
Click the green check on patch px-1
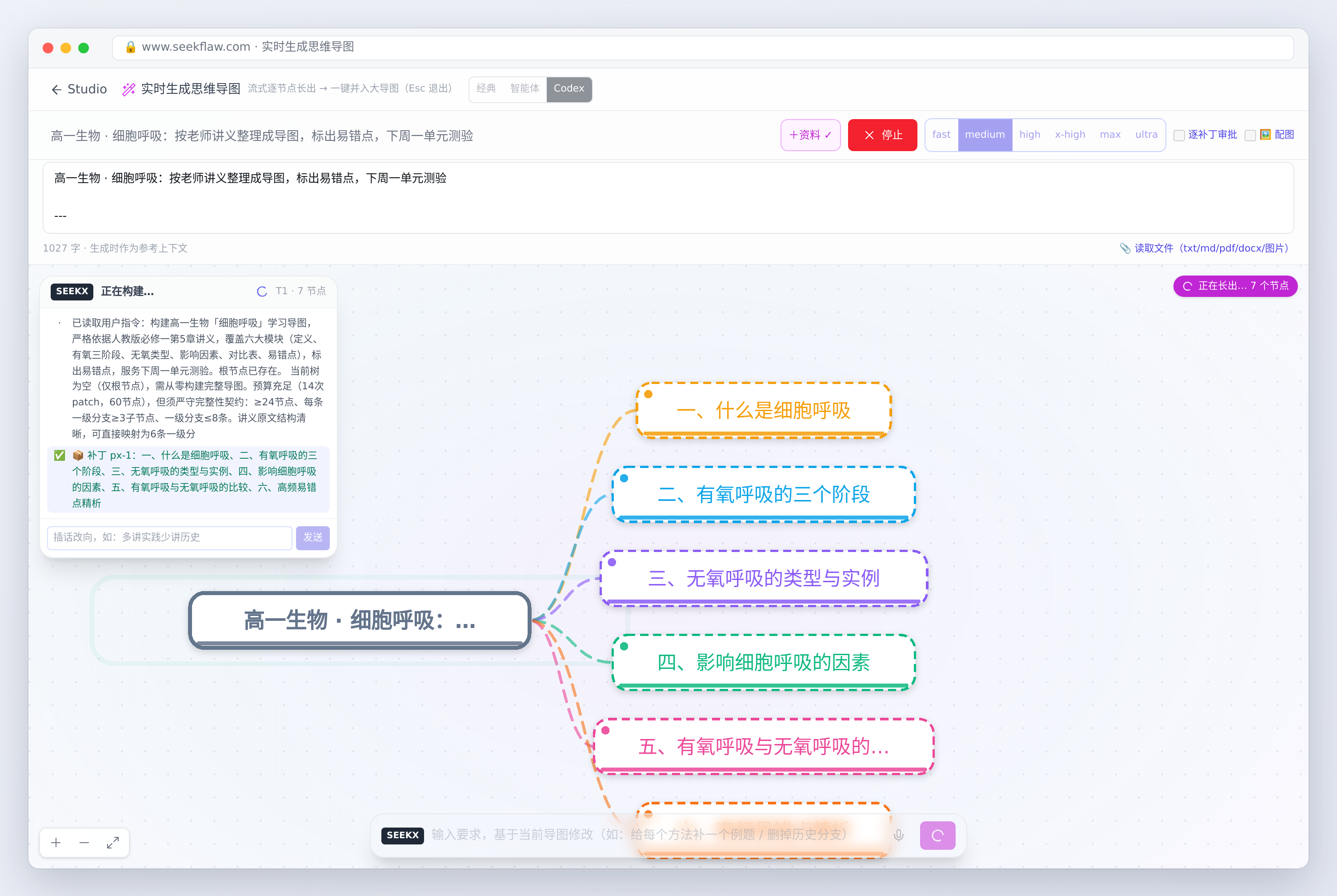[60, 456]
